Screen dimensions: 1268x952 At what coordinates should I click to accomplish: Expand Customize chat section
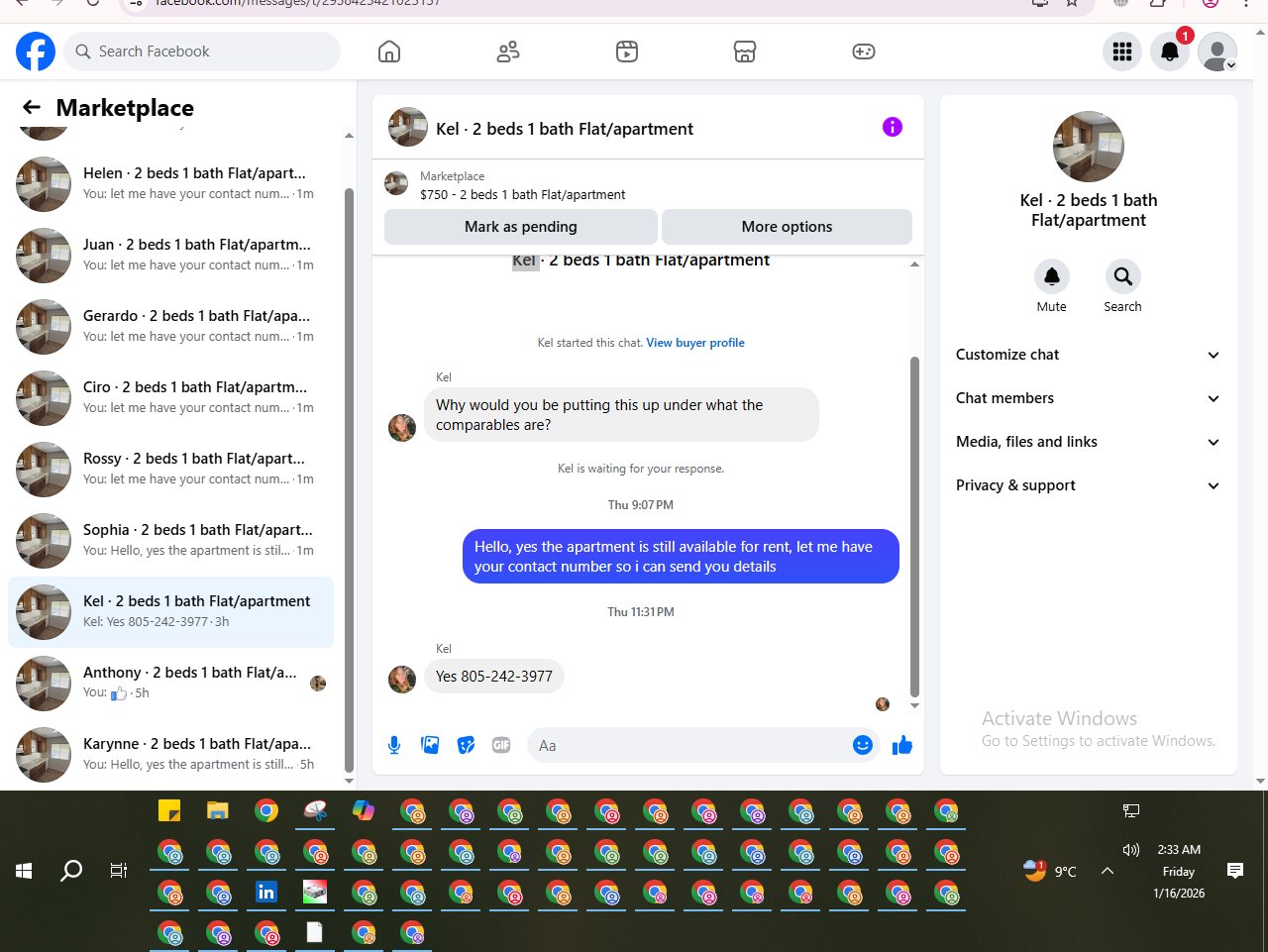pos(1088,355)
